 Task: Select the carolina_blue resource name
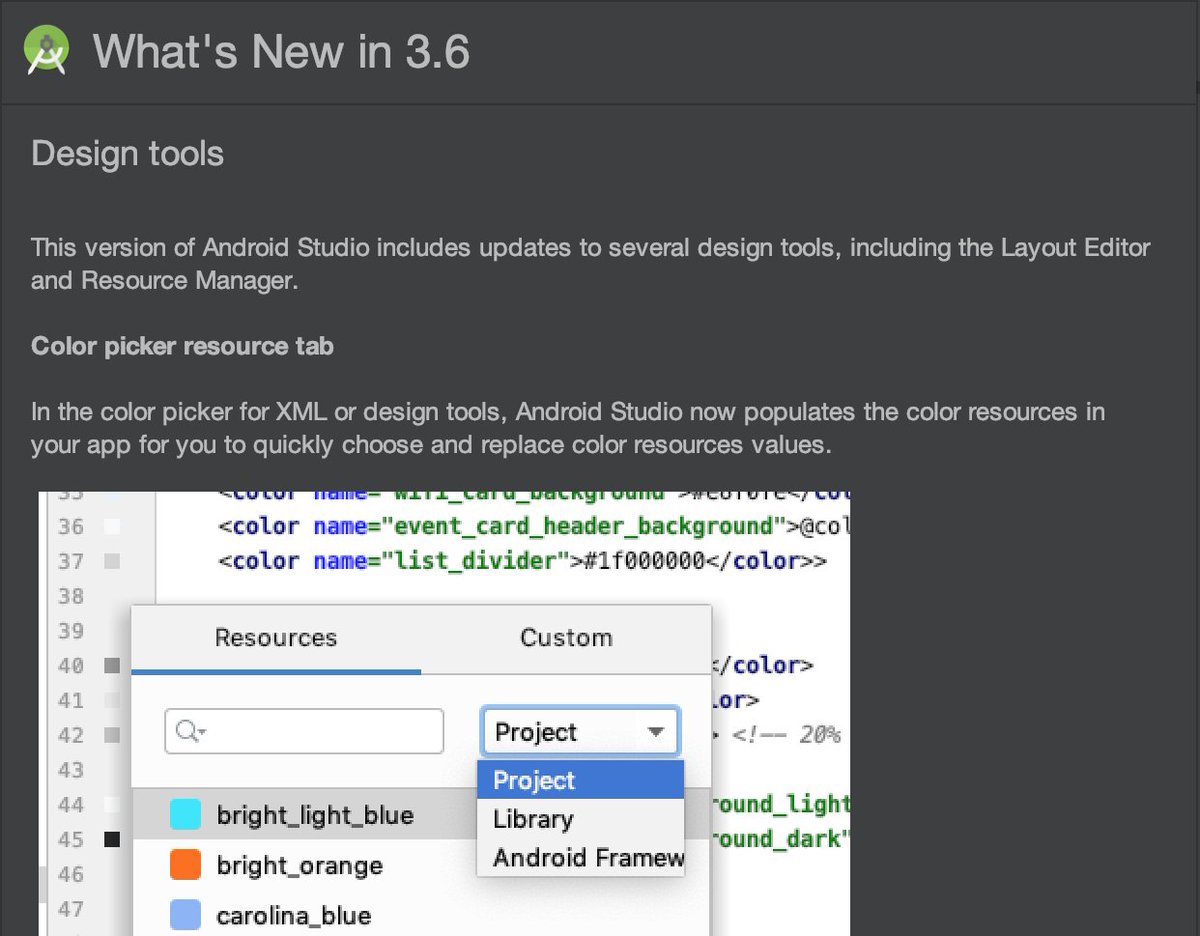click(294, 915)
